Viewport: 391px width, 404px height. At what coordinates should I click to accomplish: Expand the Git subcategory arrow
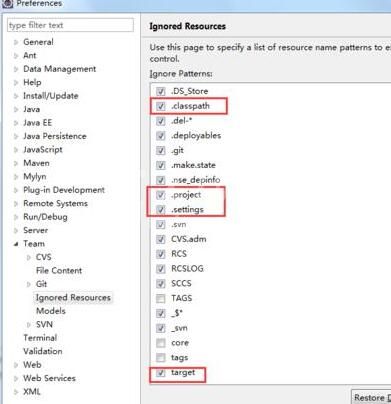pos(29,284)
